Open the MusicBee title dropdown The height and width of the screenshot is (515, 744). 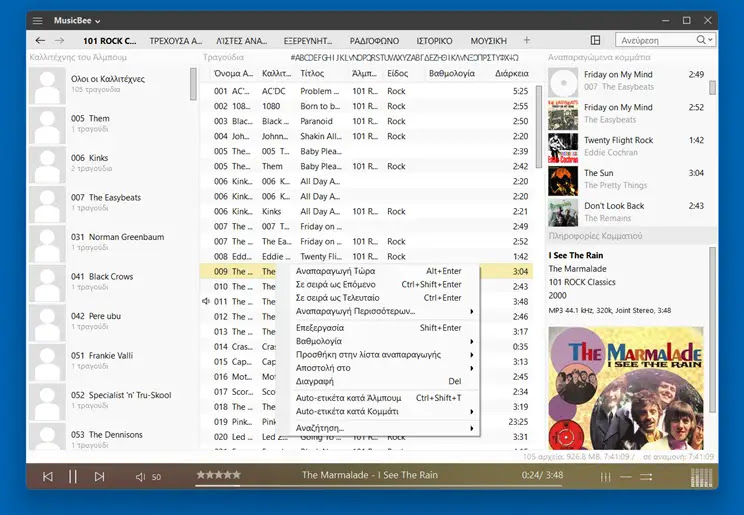[x=77, y=20]
